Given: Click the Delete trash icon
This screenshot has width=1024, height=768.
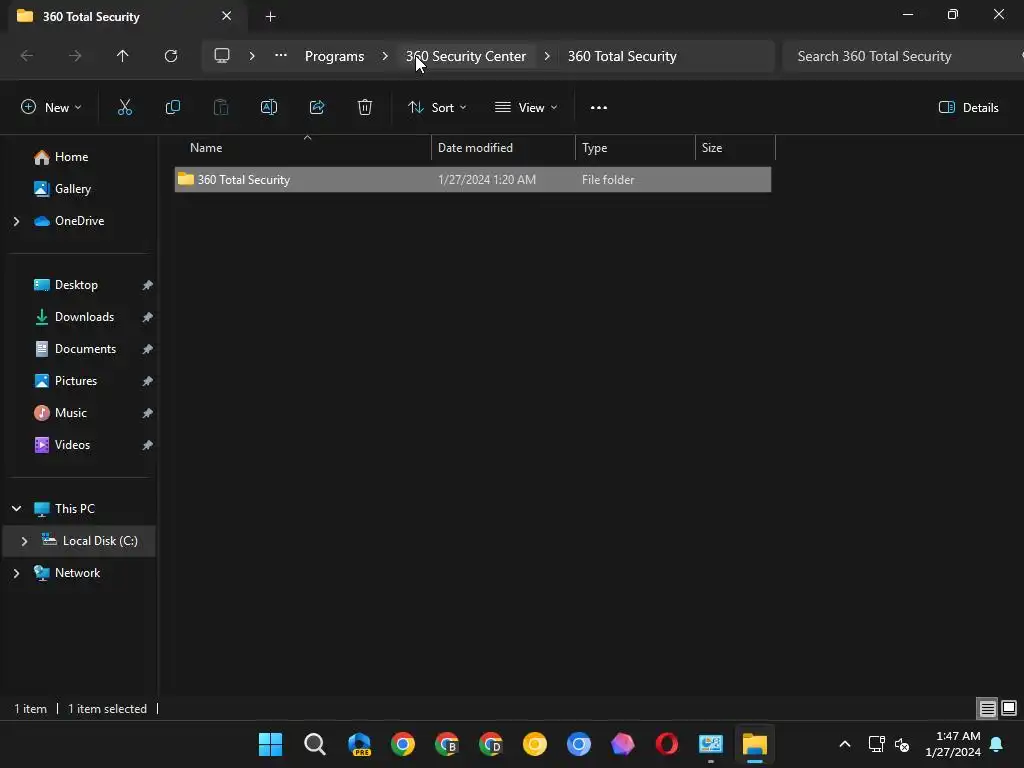Looking at the screenshot, I should [x=365, y=108].
